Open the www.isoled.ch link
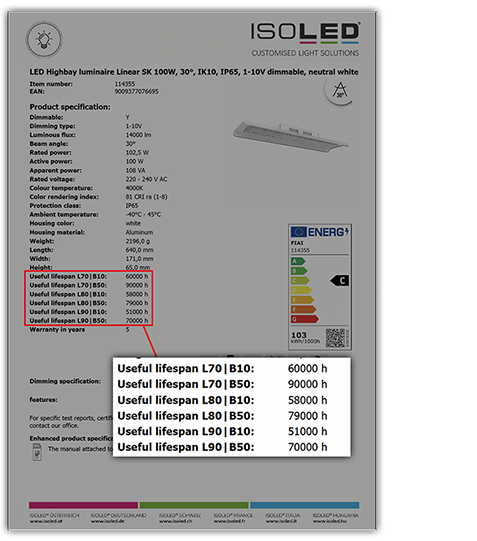 [176, 521]
